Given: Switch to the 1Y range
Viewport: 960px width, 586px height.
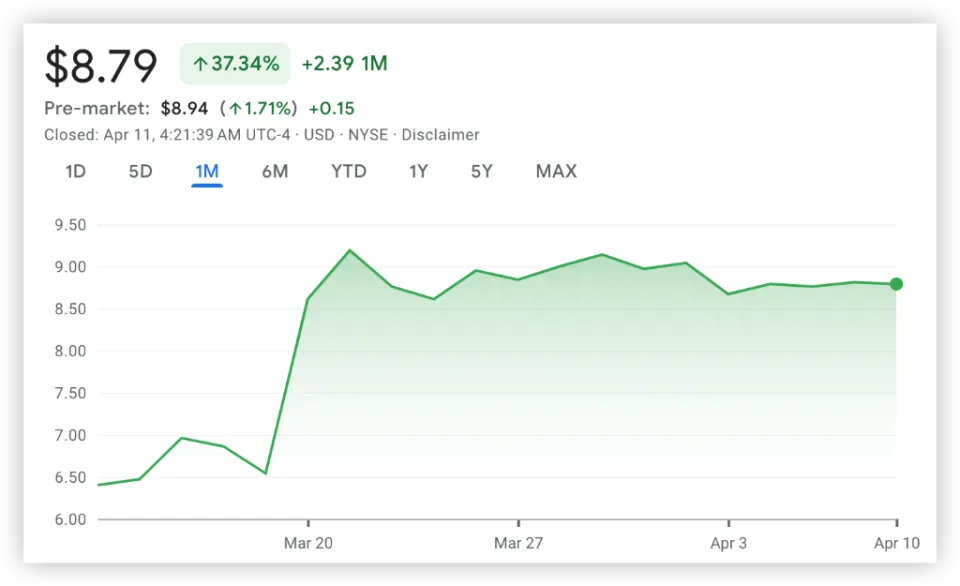Looking at the screenshot, I should (419, 171).
